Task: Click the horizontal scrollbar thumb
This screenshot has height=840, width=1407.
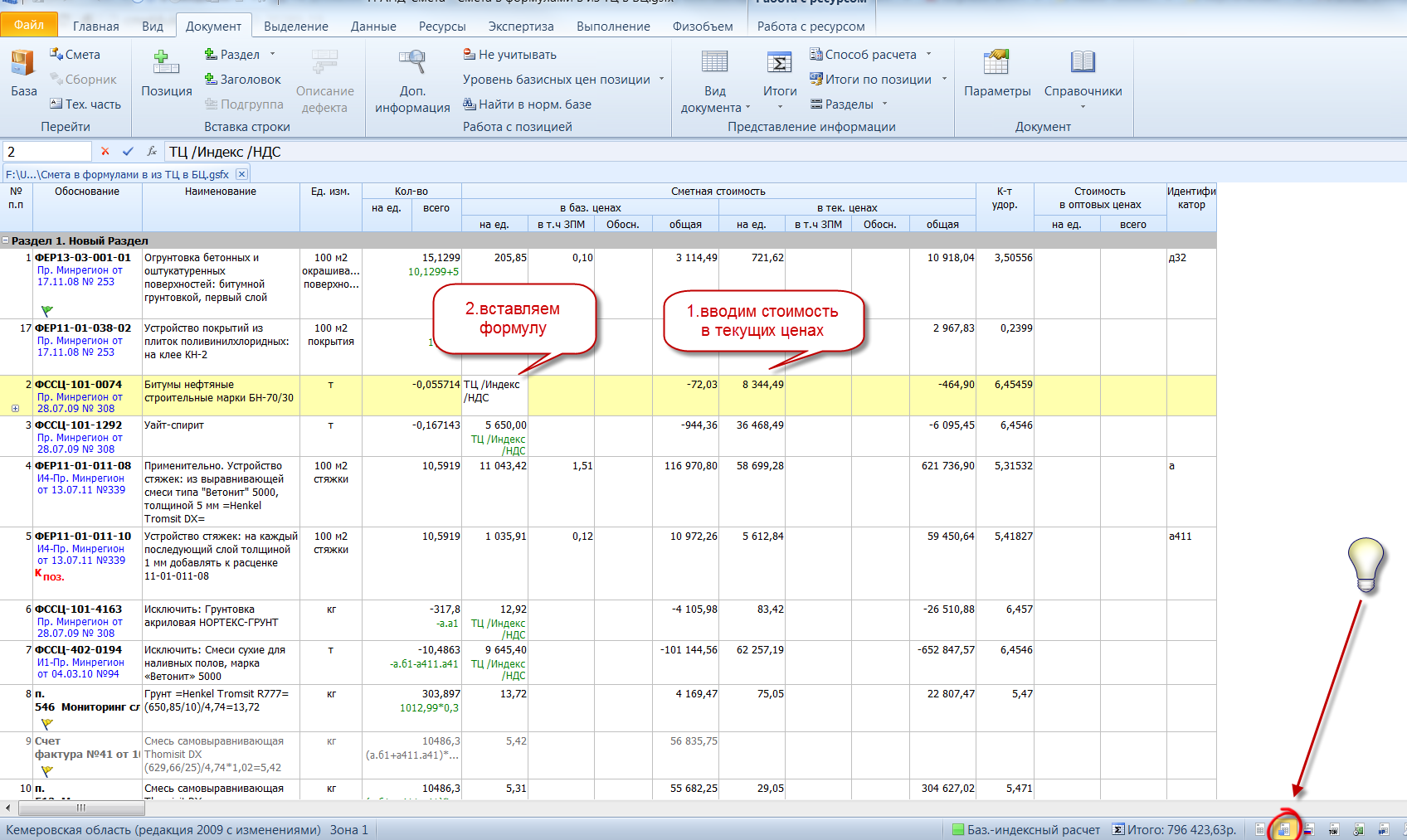Action: 81,808
